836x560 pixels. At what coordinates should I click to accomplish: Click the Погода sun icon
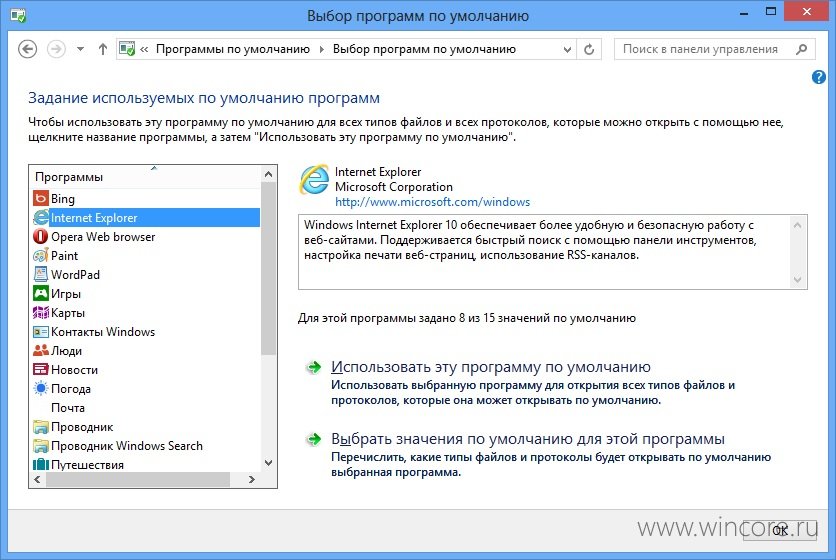pyautogui.click(x=41, y=388)
